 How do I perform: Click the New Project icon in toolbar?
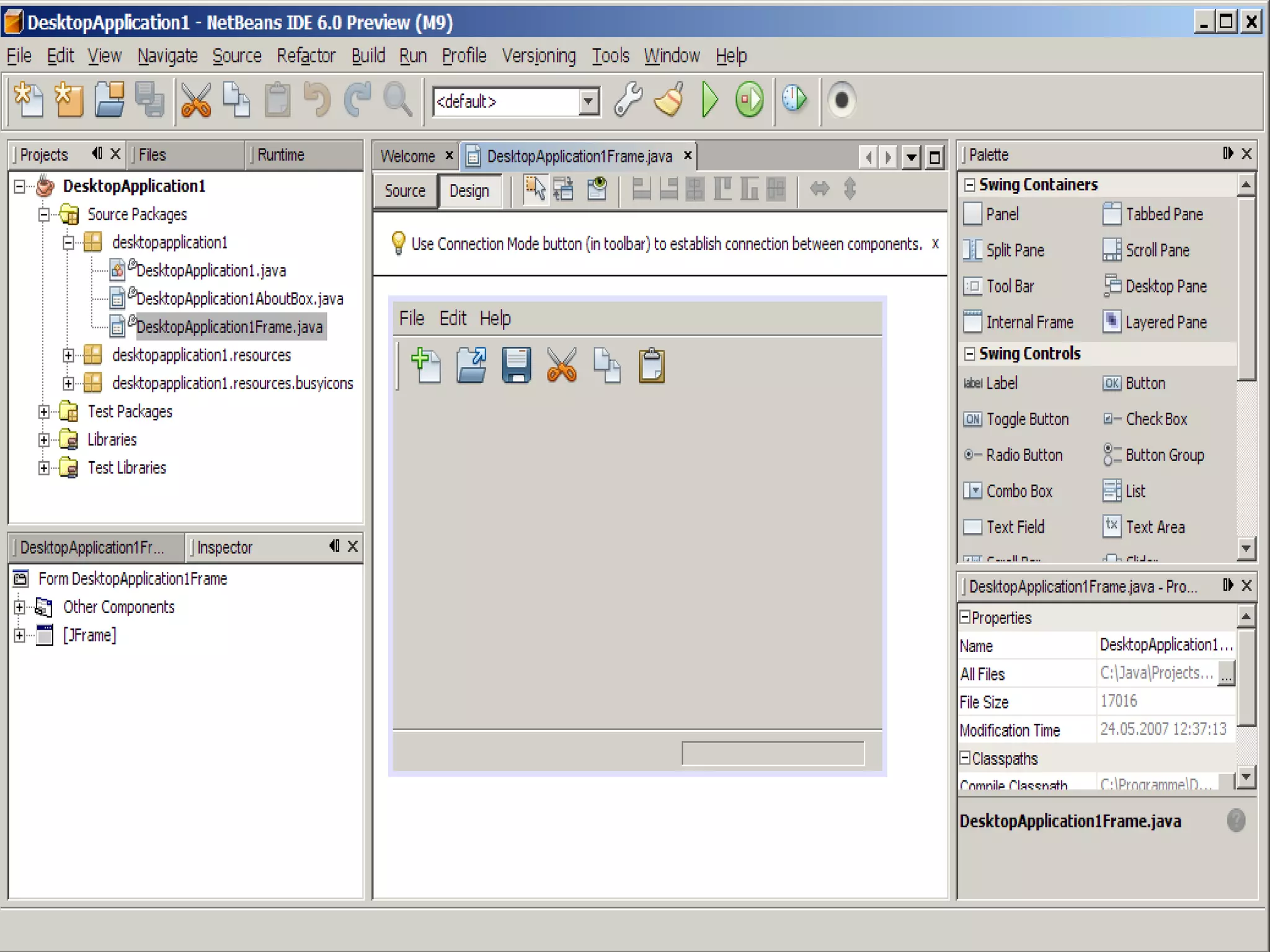tap(69, 100)
